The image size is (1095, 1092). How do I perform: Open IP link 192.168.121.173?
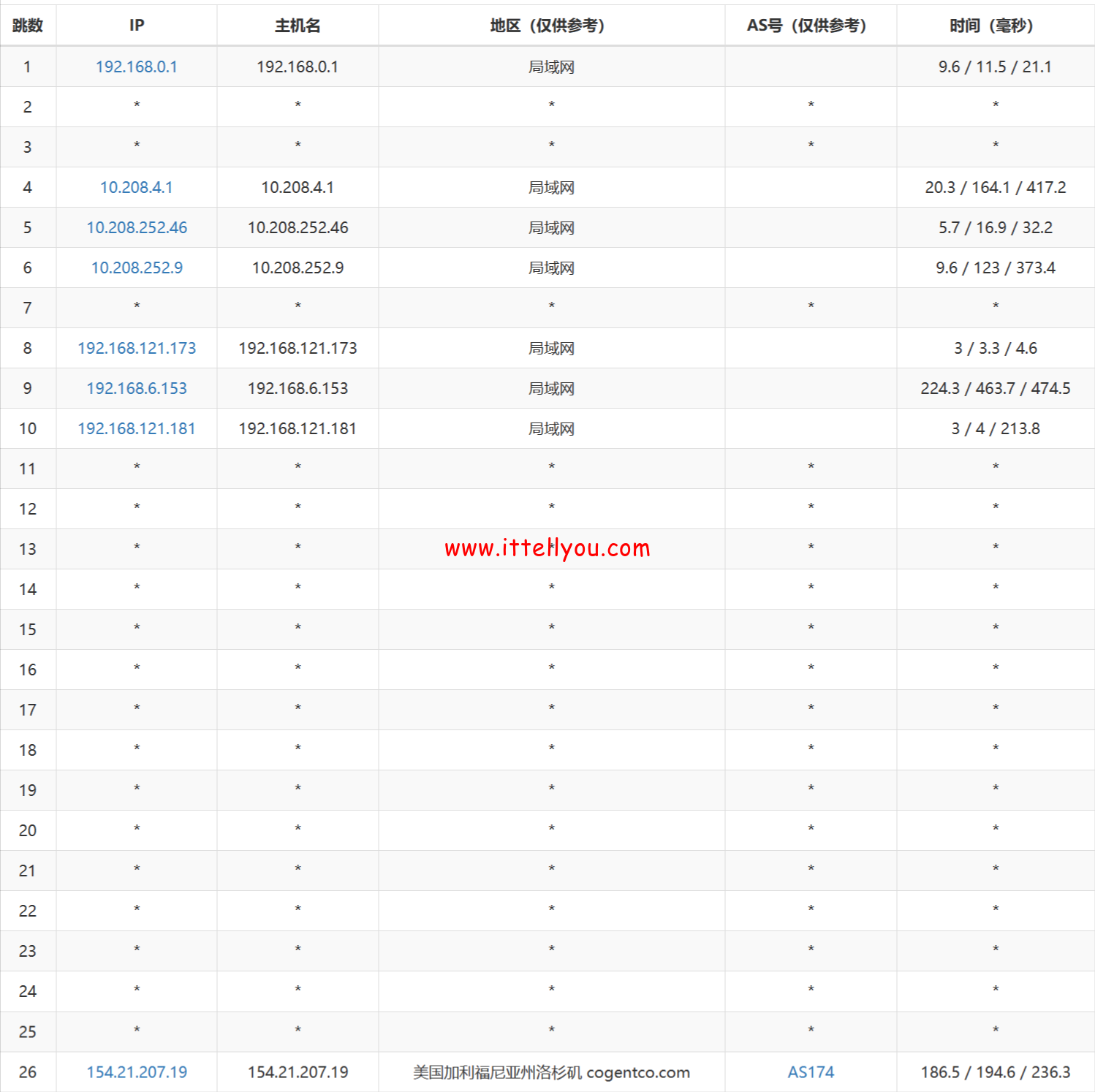point(137,348)
